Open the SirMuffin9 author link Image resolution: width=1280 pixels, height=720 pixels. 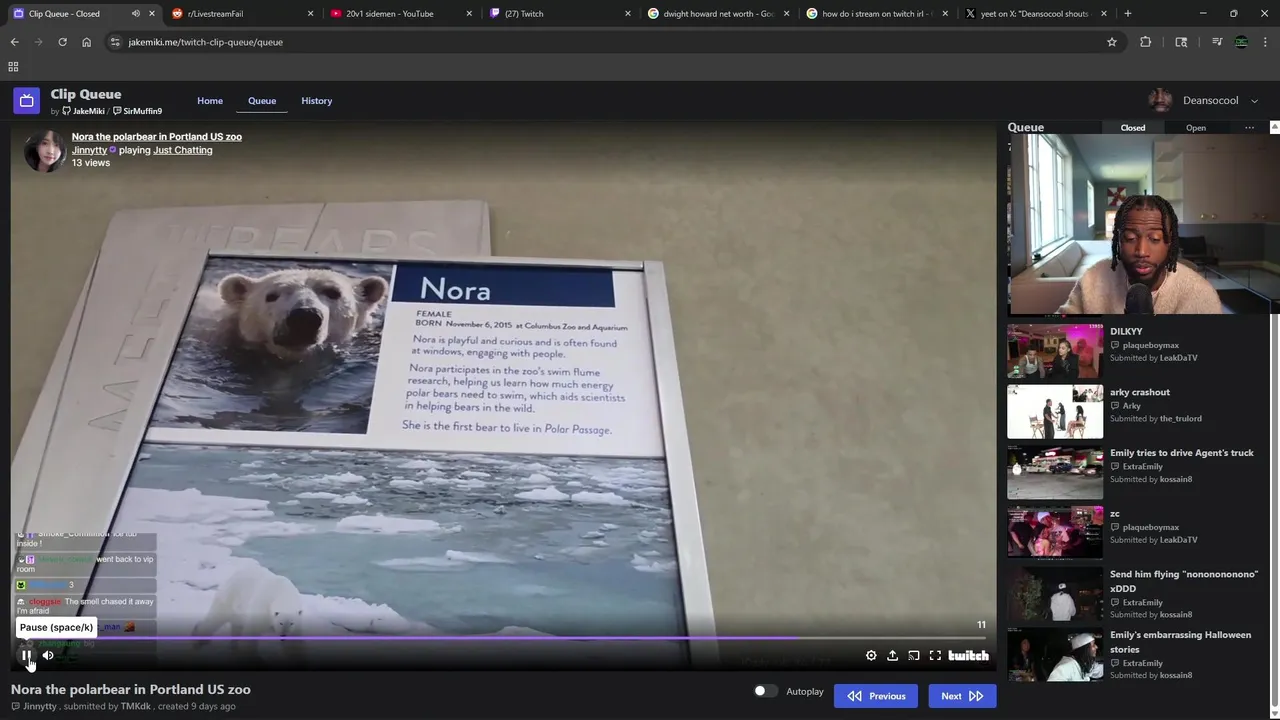138,111
